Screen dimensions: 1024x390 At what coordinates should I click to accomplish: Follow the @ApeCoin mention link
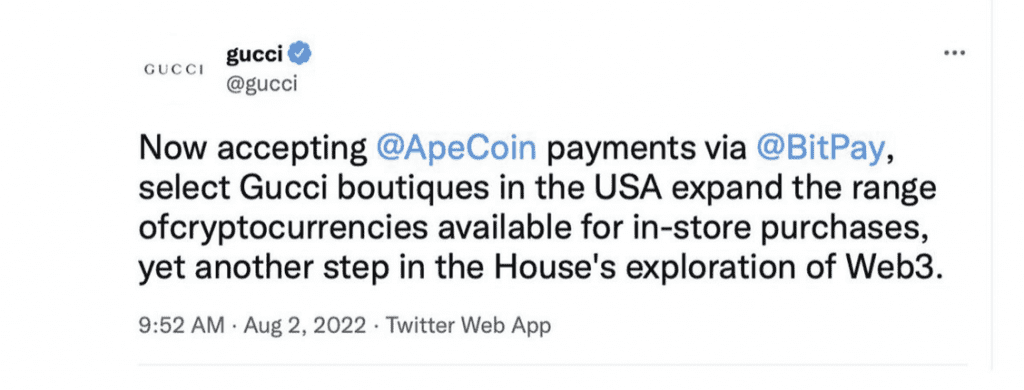[456, 150]
